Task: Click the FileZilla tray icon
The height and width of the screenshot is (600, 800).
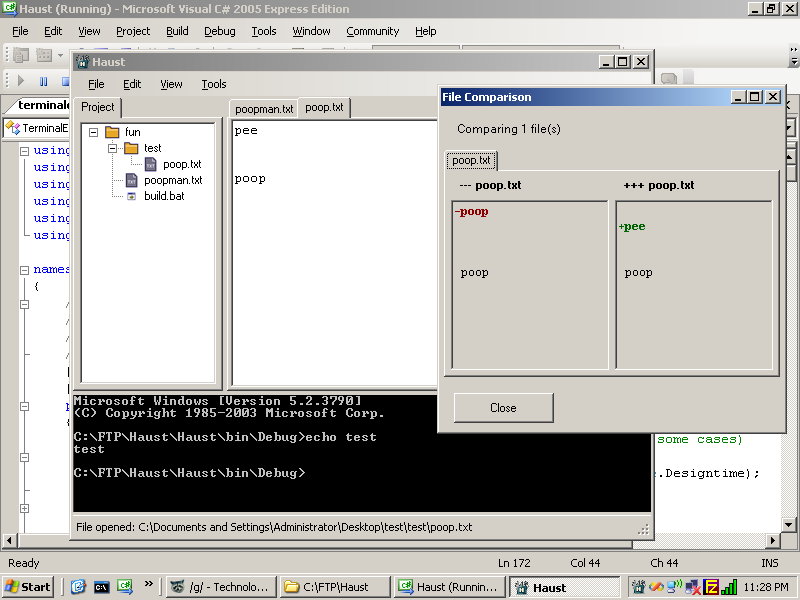Action: coord(711,587)
